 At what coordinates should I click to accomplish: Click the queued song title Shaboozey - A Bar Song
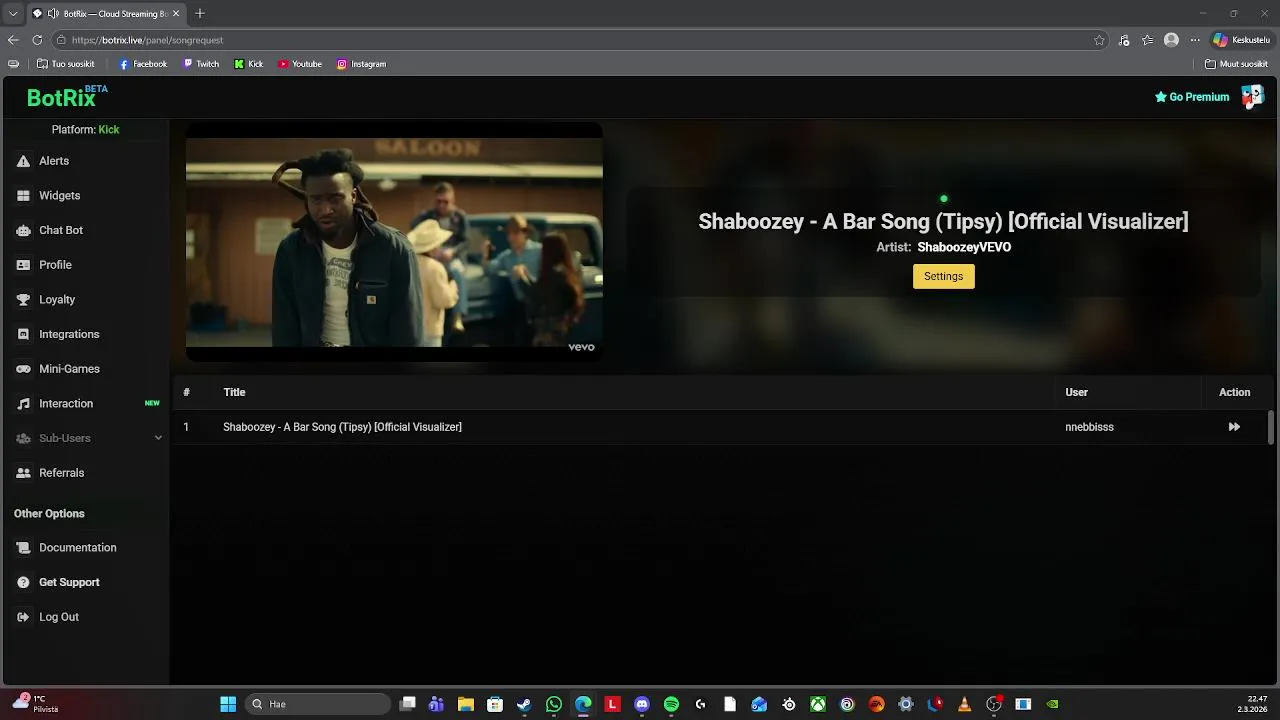click(342, 427)
